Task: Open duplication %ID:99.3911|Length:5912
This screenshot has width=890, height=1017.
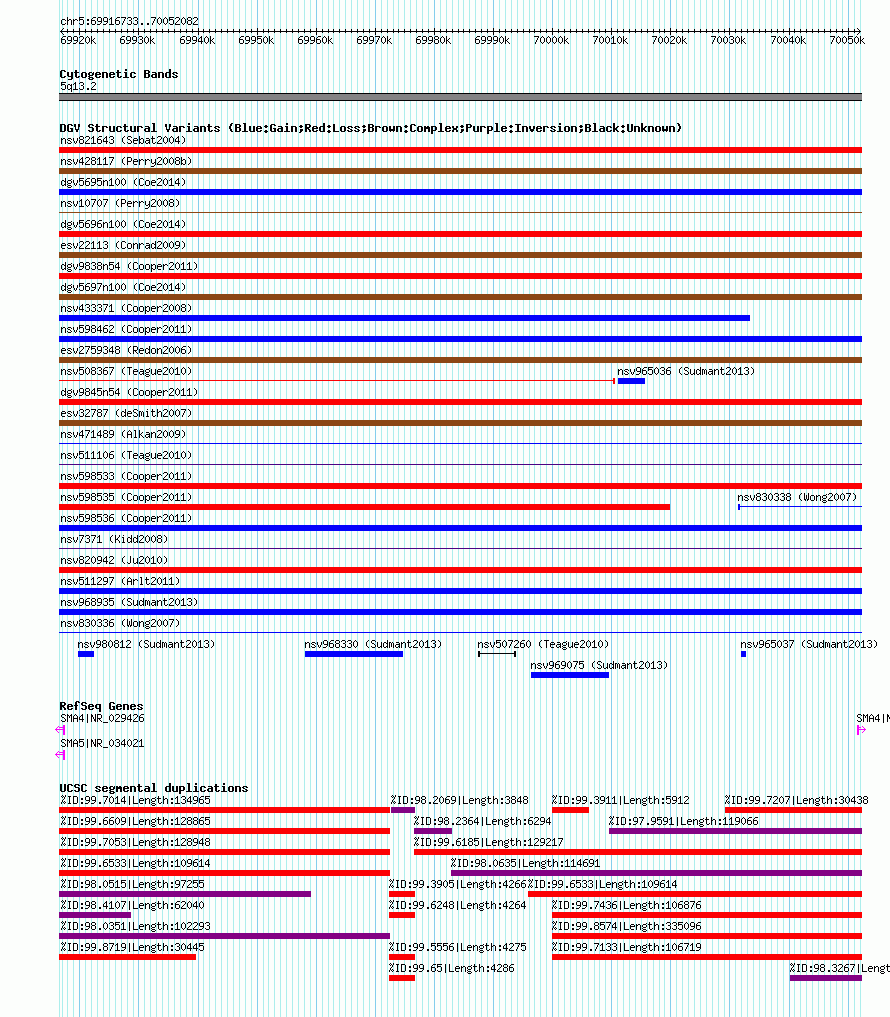Action: (x=620, y=800)
